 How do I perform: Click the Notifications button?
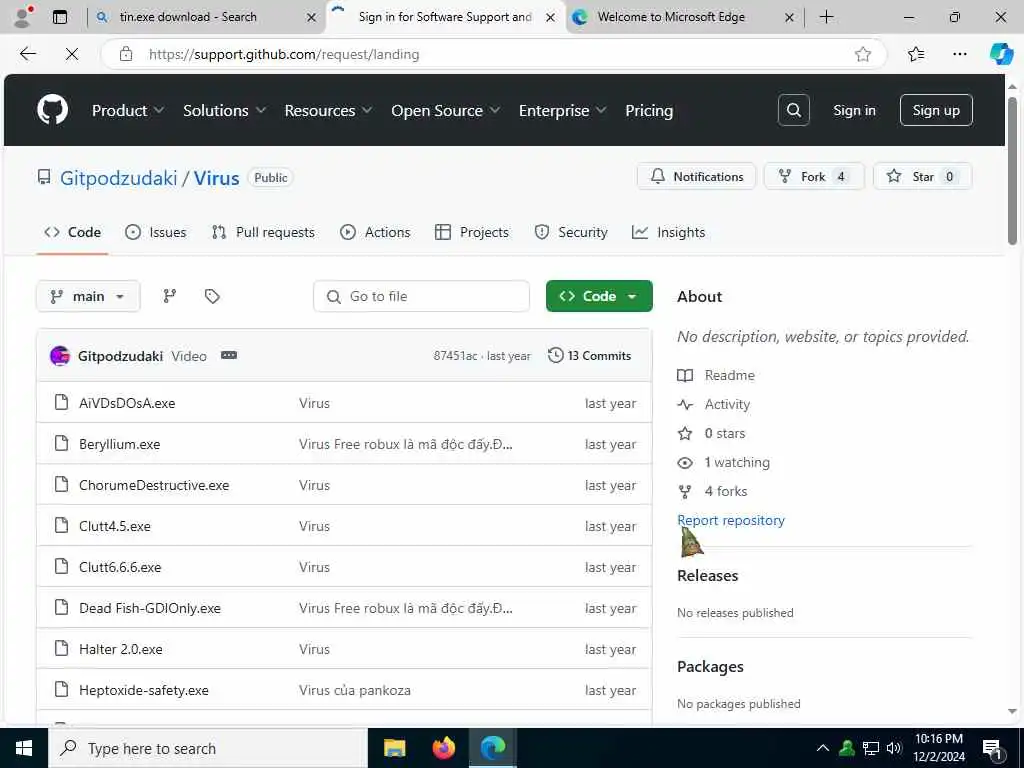pyautogui.click(x=696, y=176)
